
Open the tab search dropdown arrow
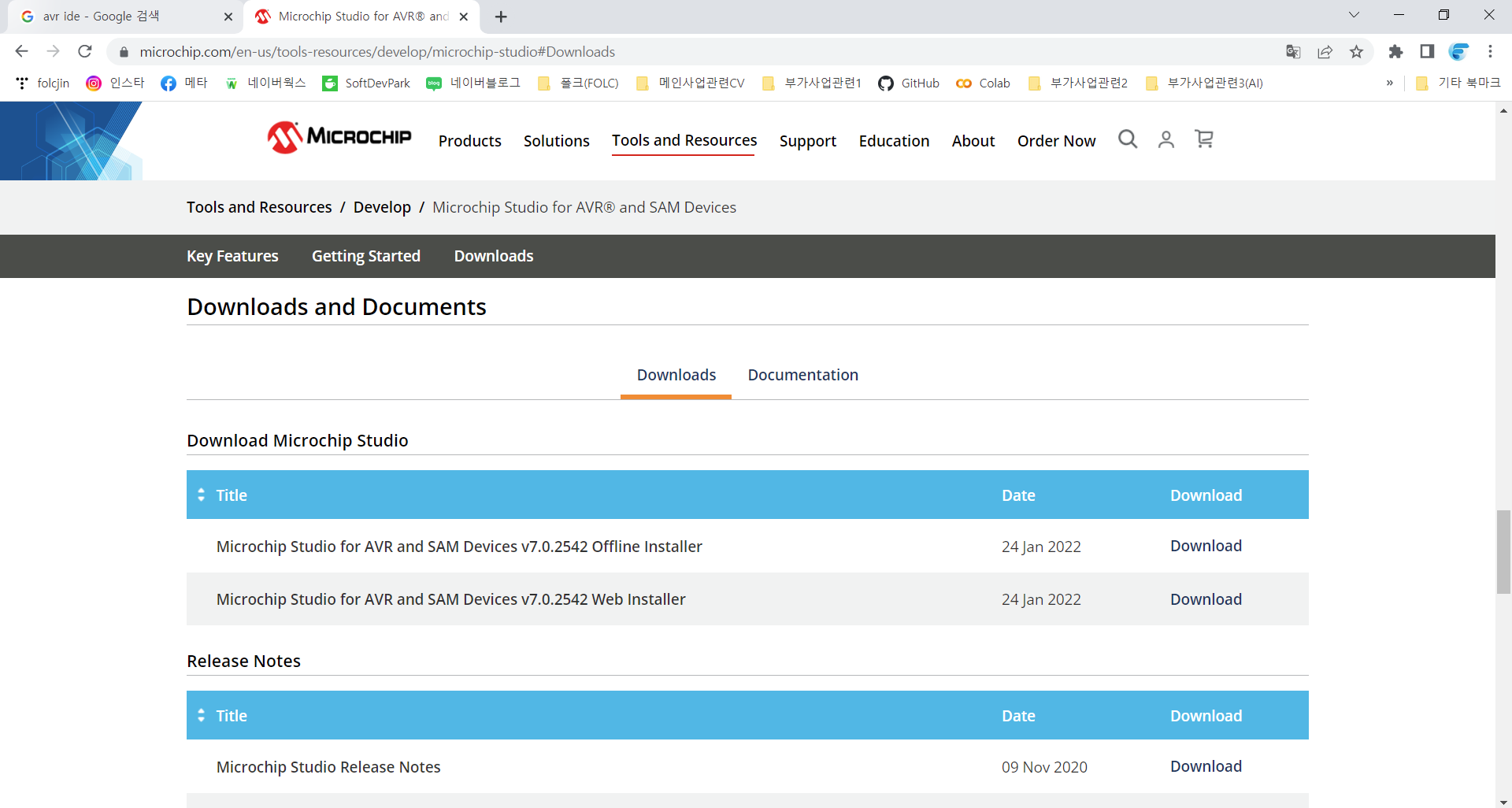tap(1354, 15)
